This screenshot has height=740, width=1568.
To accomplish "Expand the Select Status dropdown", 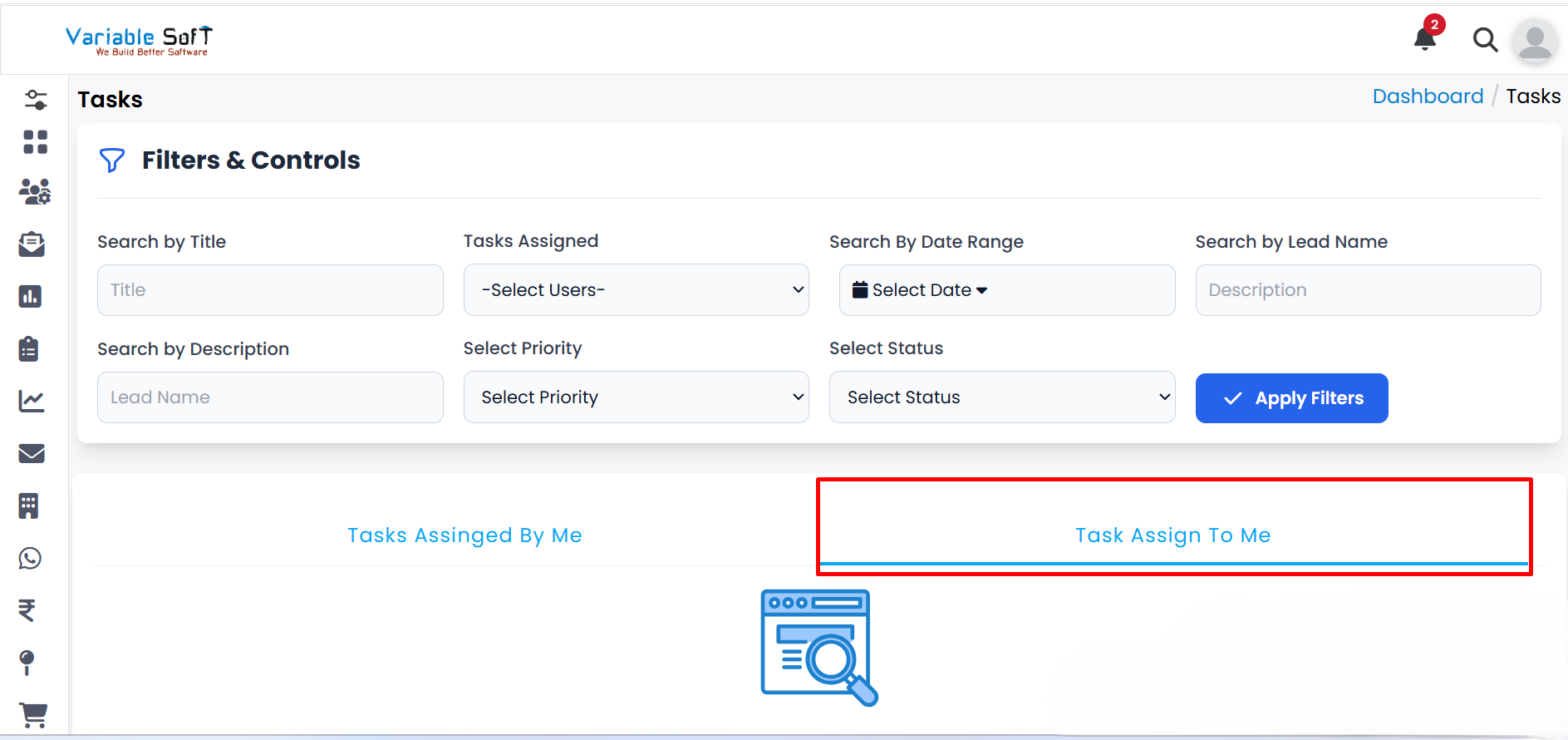I will tap(1001, 397).
